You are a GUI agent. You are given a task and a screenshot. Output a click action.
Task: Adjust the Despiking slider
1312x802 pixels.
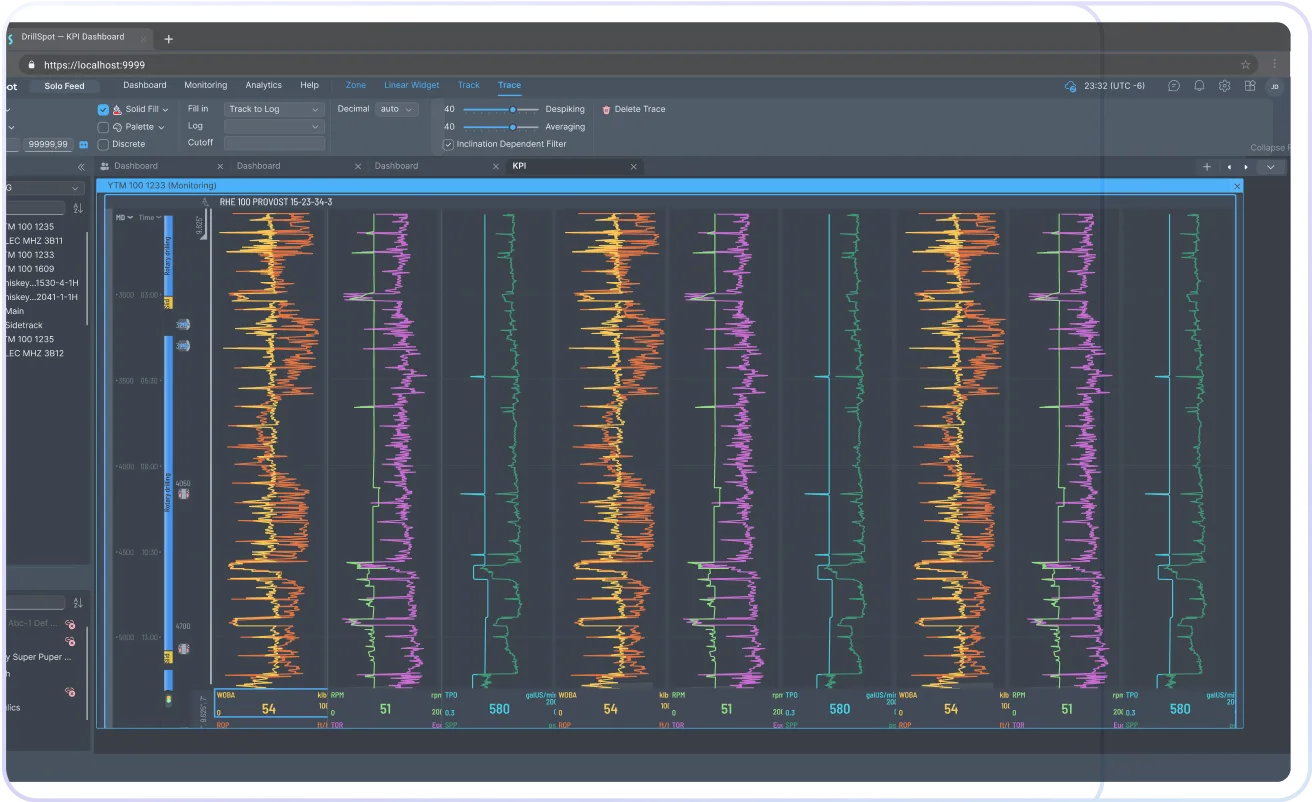512,109
